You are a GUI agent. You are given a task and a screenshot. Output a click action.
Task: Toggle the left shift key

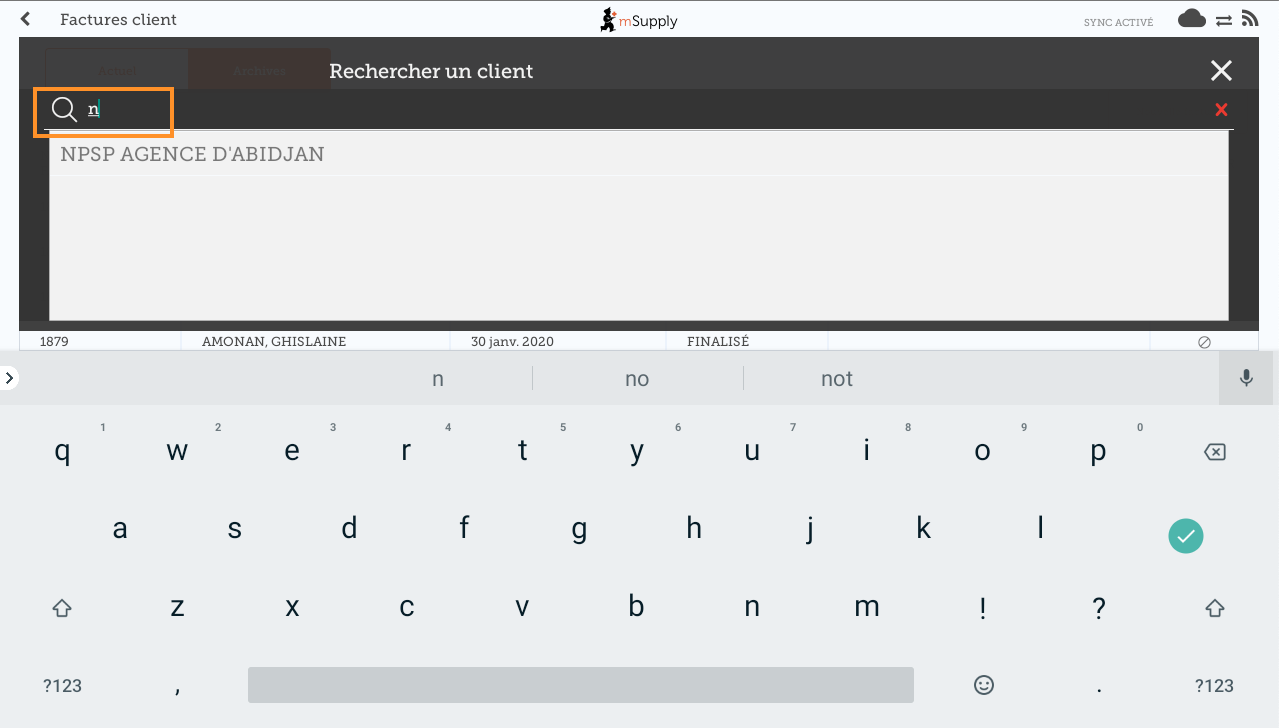point(62,607)
